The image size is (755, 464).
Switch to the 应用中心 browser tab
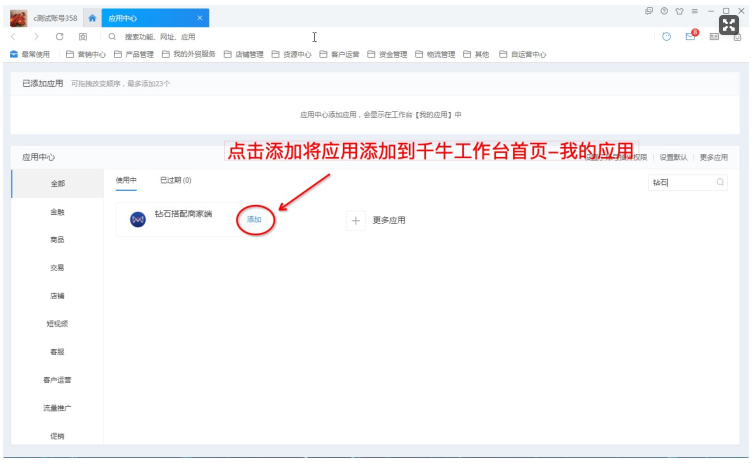click(x=155, y=18)
